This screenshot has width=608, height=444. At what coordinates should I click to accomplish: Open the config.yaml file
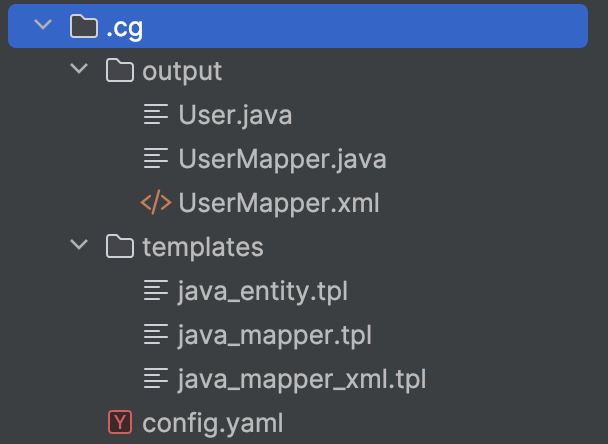pyautogui.click(x=211, y=424)
